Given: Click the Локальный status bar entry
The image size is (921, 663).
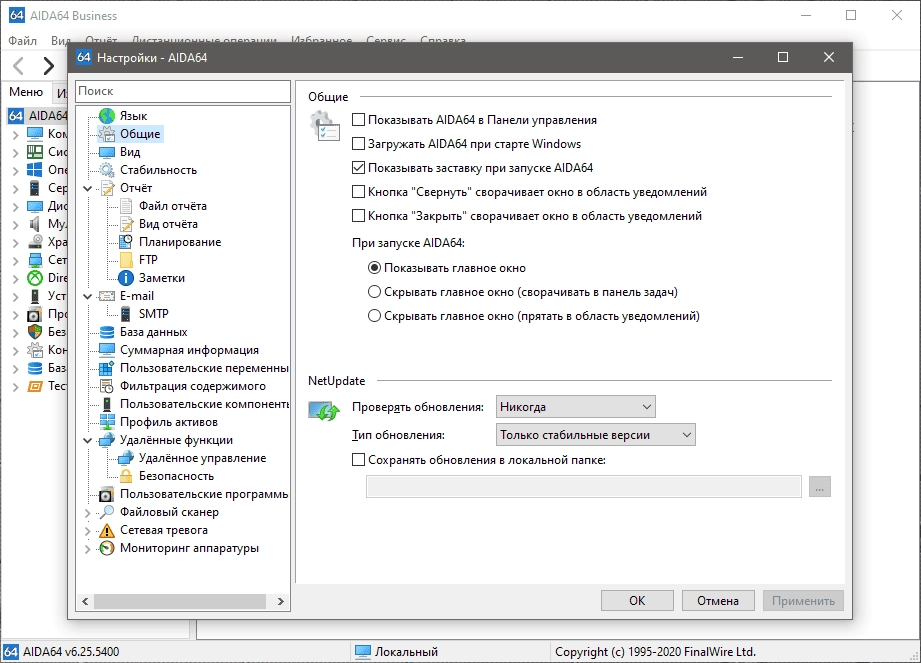Looking at the screenshot, I should pos(397,652).
